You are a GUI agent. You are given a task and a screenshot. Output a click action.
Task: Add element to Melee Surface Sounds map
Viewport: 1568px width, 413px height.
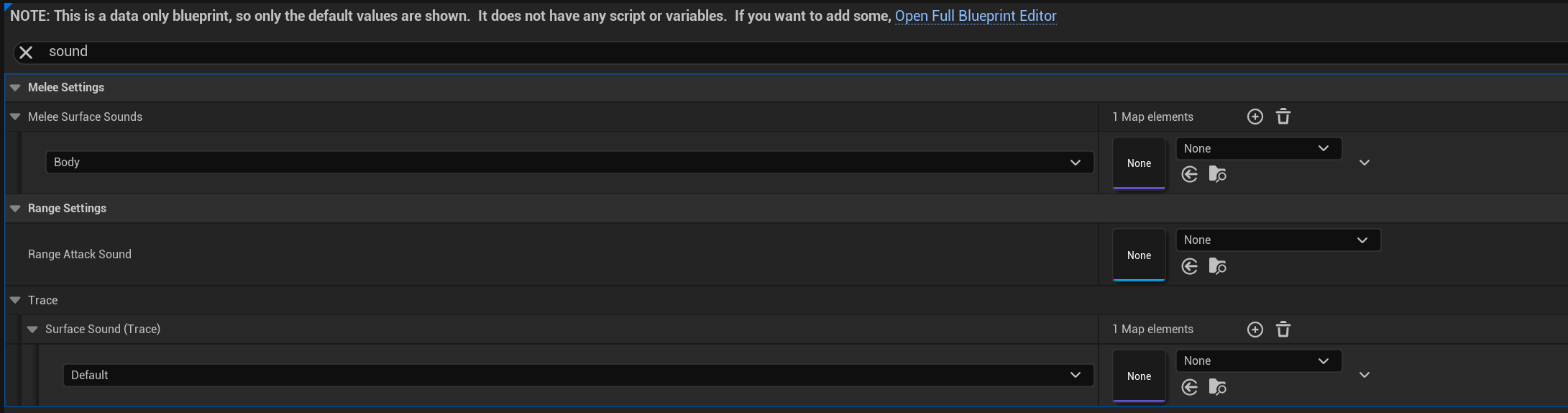coord(1255,117)
